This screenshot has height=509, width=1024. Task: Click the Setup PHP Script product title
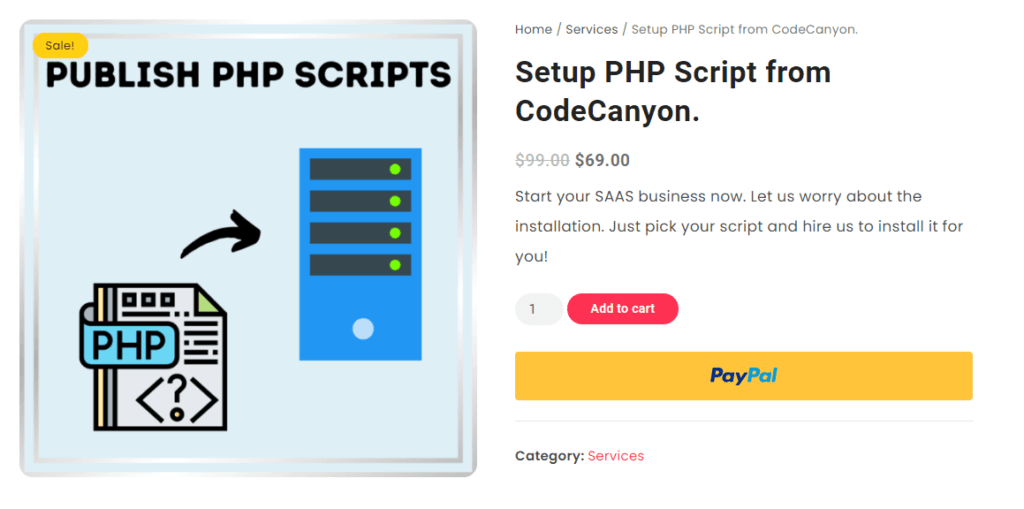pyautogui.click(x=672, y=91)
